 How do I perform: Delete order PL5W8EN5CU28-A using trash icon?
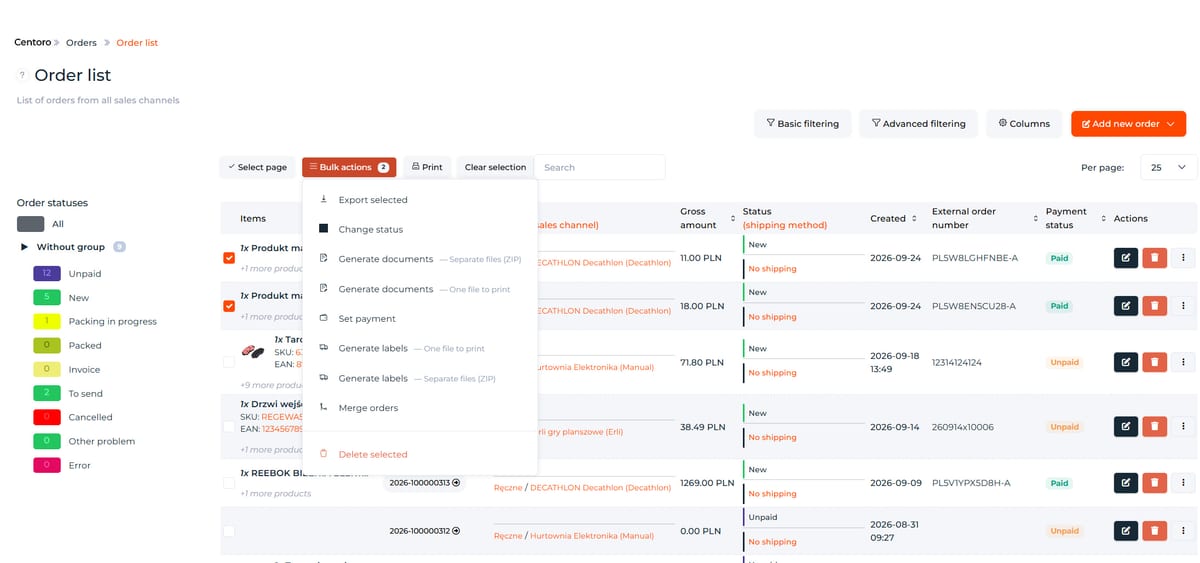[1154, 306]
